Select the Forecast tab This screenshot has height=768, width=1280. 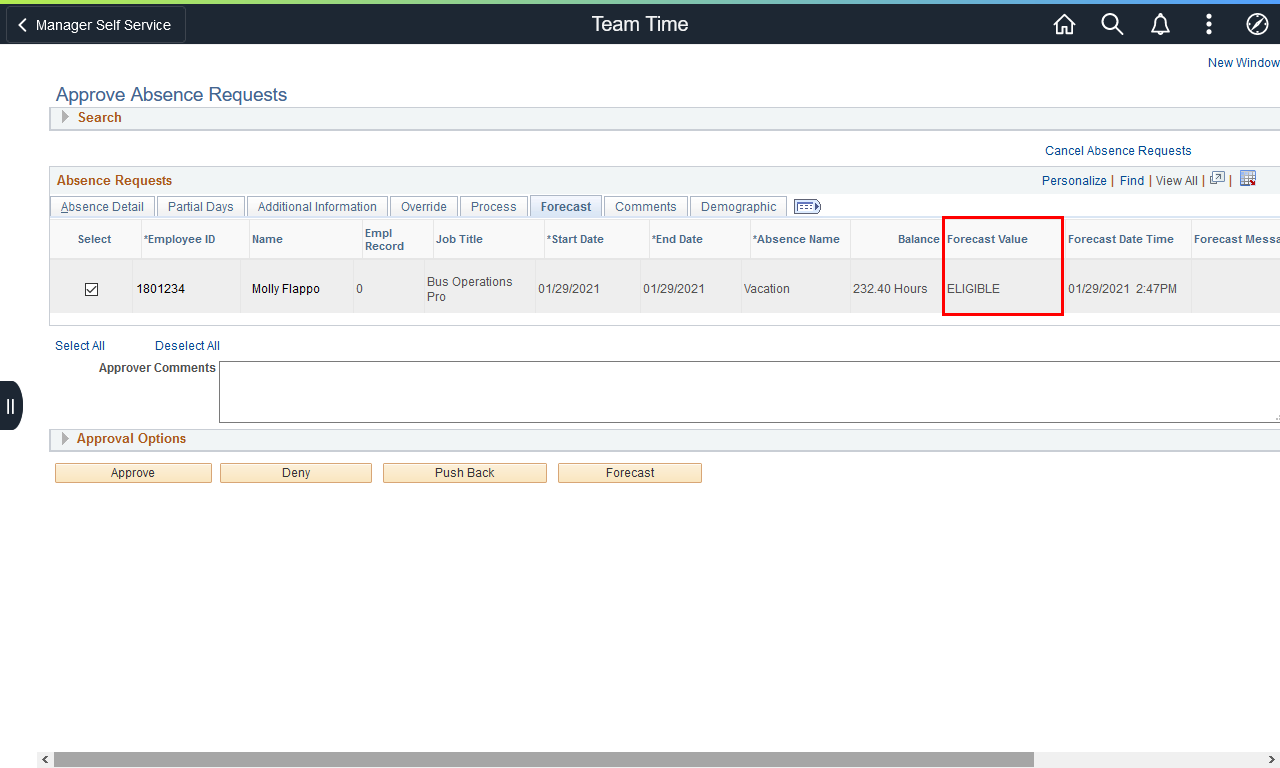(x=566, y=207)
